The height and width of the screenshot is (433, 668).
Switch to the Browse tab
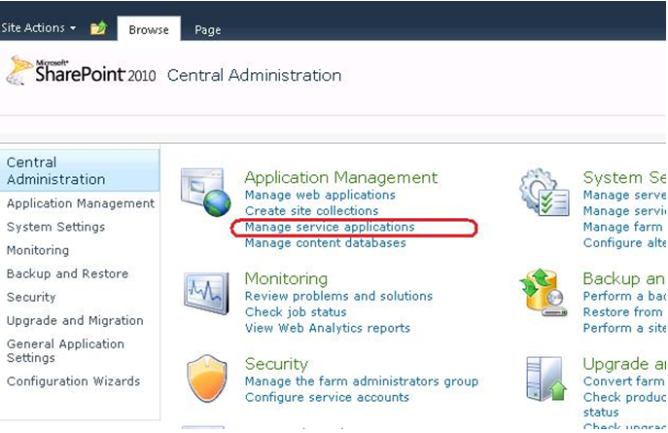coord(148,29)
